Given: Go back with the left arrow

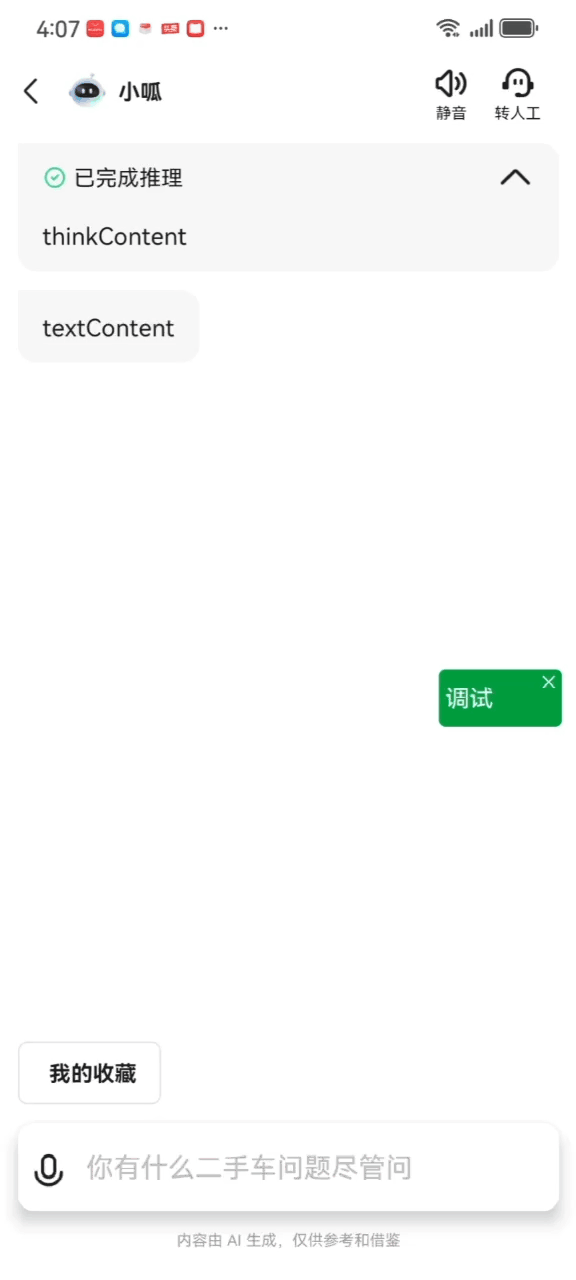Looking at the screenshot, I should click(x=31, y=92).
